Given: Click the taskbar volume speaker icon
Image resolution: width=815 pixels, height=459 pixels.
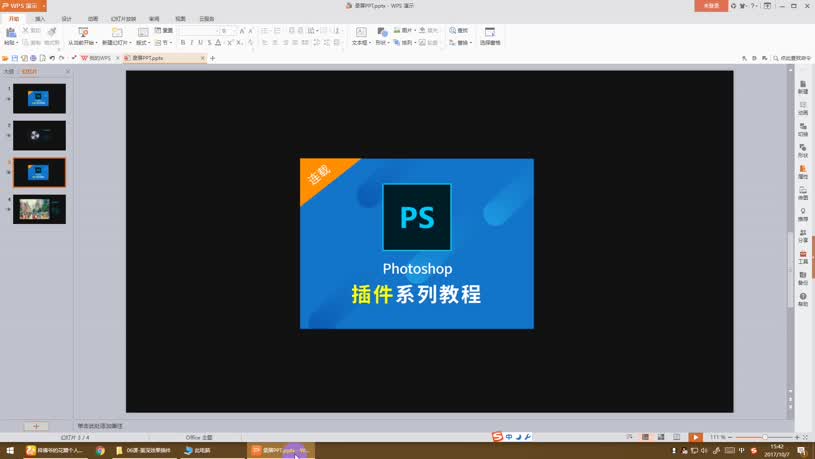Looking at the screenshot, I should [704, 451].
